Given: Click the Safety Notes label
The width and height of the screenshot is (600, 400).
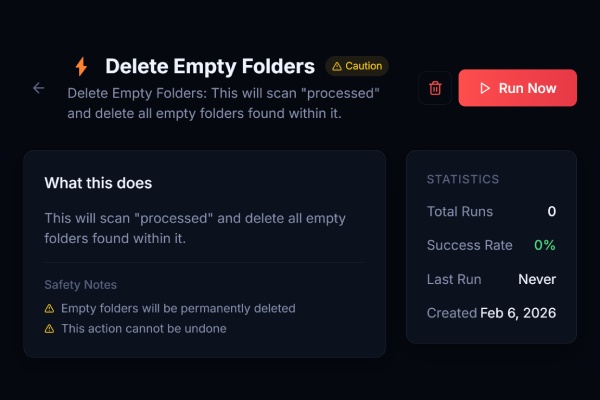Looking at the screenshot, I should [x=81, y=285].
